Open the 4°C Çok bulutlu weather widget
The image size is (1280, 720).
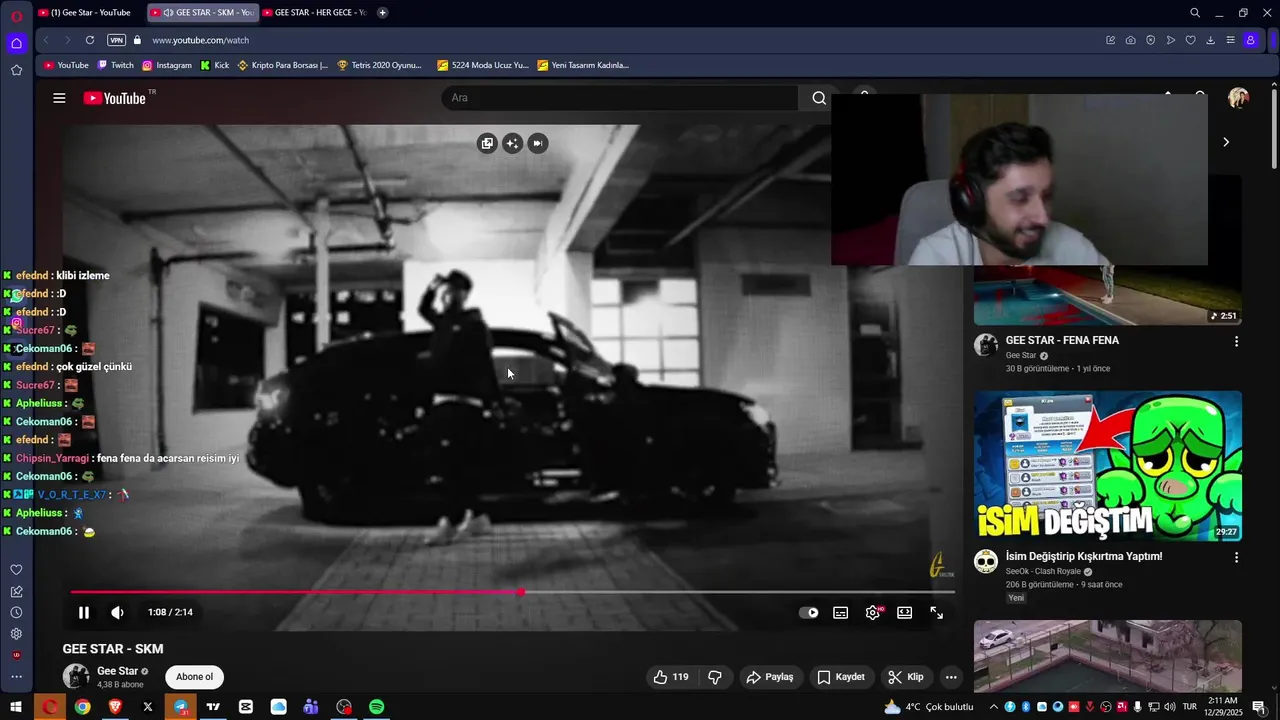tap(928, 707)
